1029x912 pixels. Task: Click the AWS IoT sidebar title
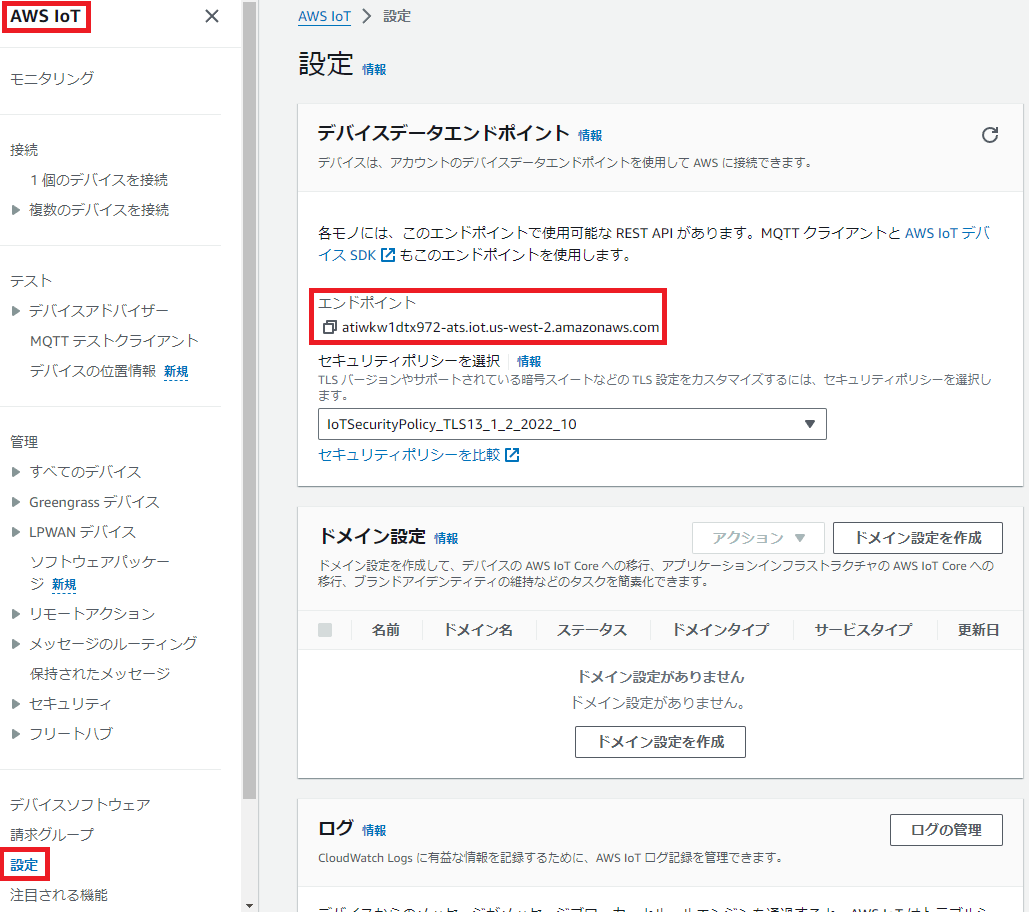point(45,16)
